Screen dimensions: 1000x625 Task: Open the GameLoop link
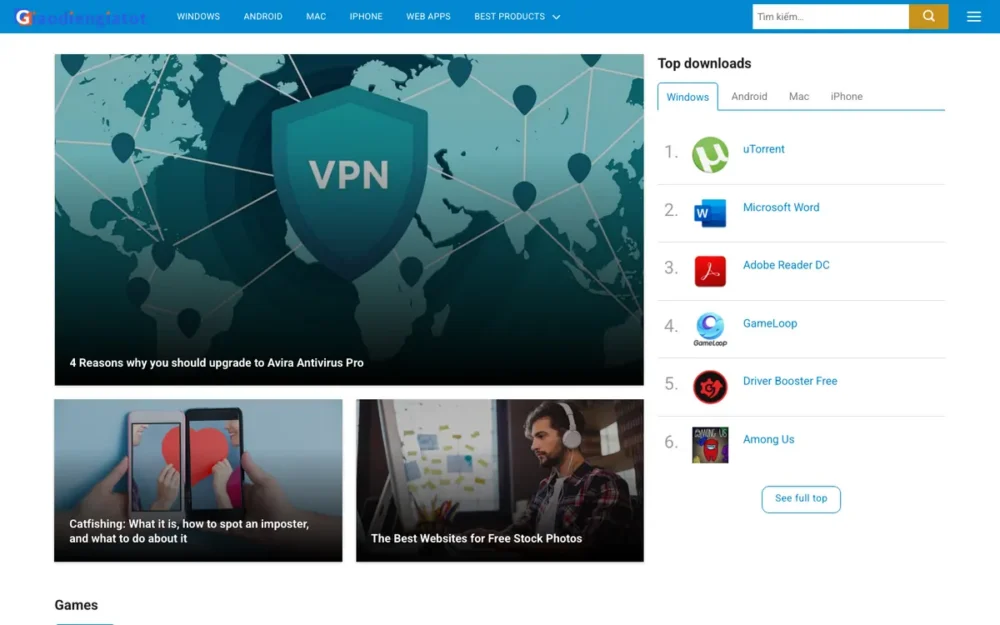click(x=770, y=323)
